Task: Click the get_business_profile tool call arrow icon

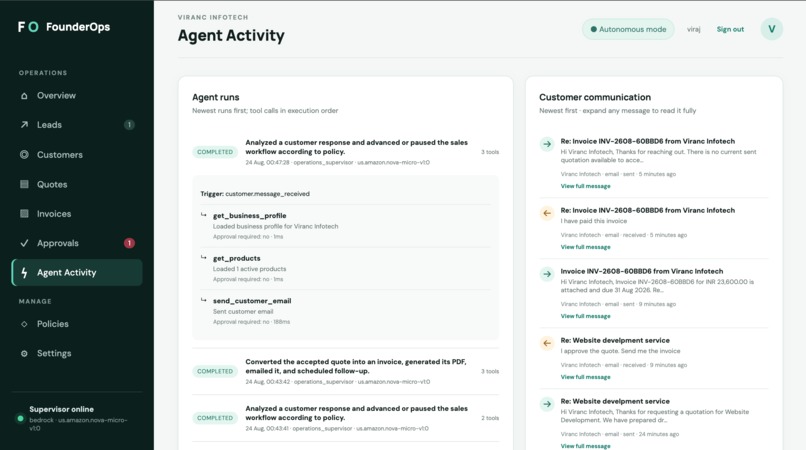Action: pyautogui.click(x=204, y=215)
